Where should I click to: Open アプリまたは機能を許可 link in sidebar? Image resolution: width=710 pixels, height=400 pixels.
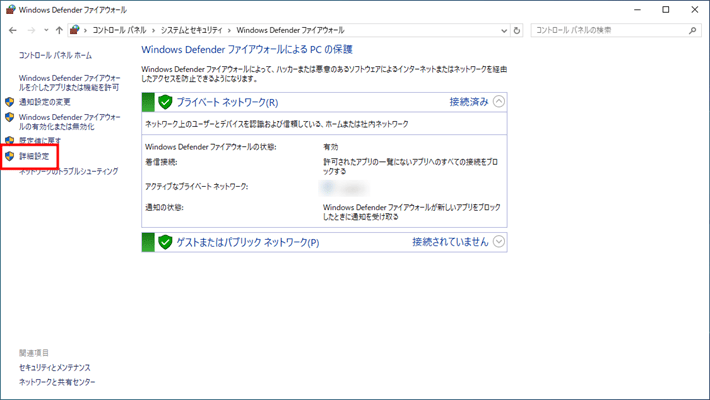69,82
